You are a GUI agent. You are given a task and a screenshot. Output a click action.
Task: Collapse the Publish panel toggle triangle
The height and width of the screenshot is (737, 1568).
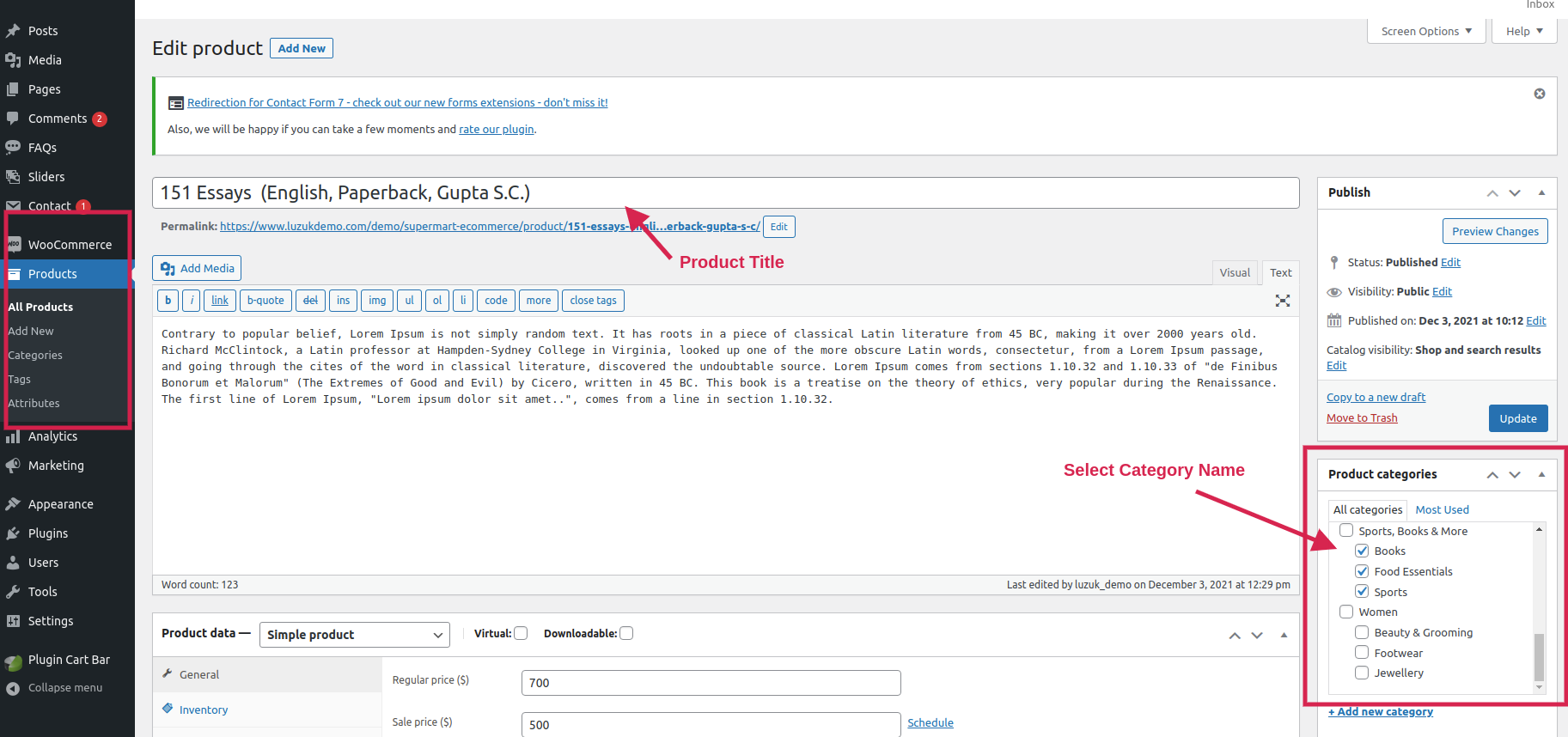pos(1541,193)
